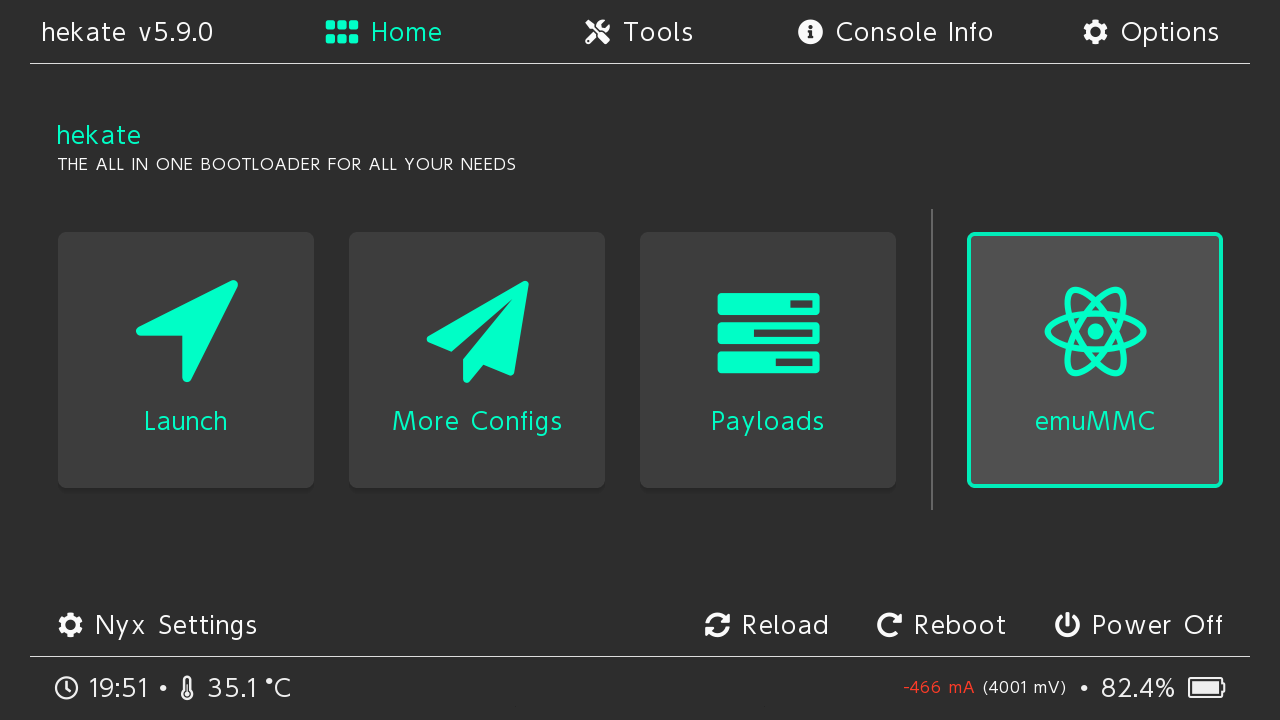Open Nyx Settings text button
This screenshot has height=720, width=1280.
[x=176, y=626]
